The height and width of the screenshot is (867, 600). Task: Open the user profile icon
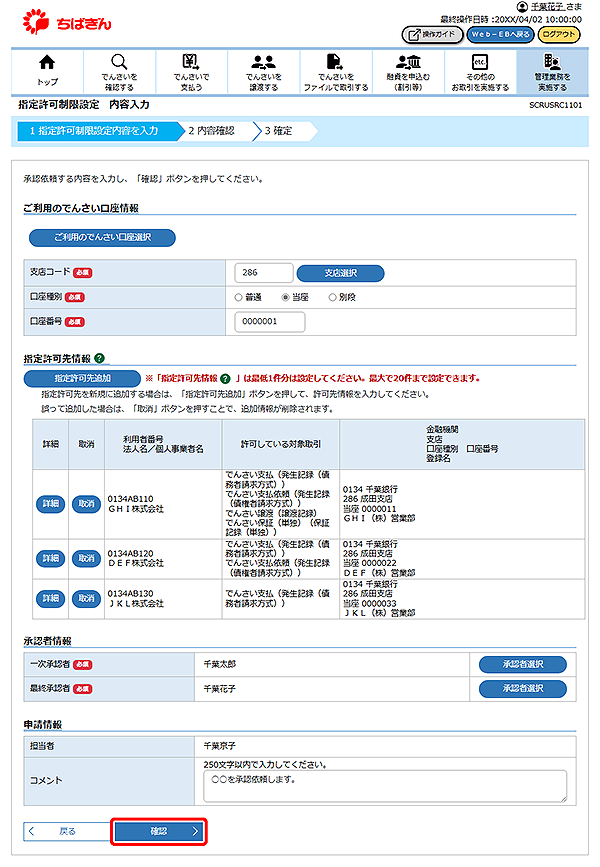tap(522, 7)
